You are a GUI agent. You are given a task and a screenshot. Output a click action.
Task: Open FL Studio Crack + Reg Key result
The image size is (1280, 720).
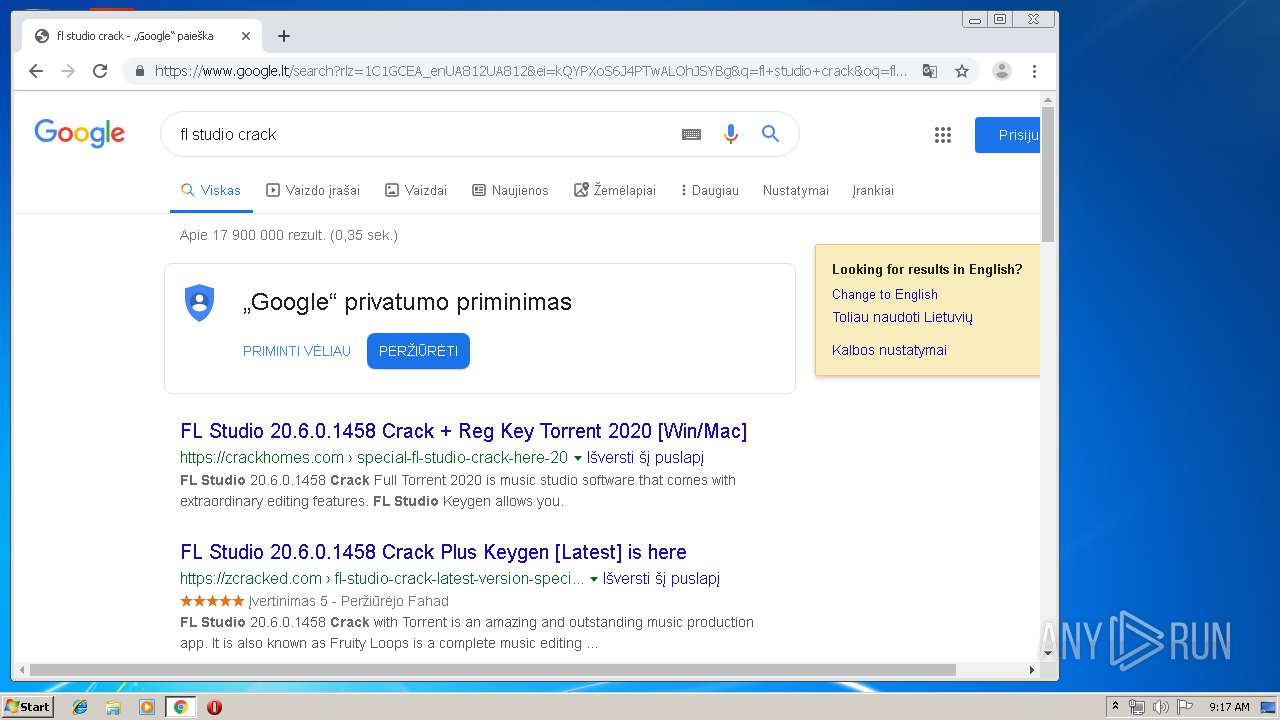pos(463,431)
